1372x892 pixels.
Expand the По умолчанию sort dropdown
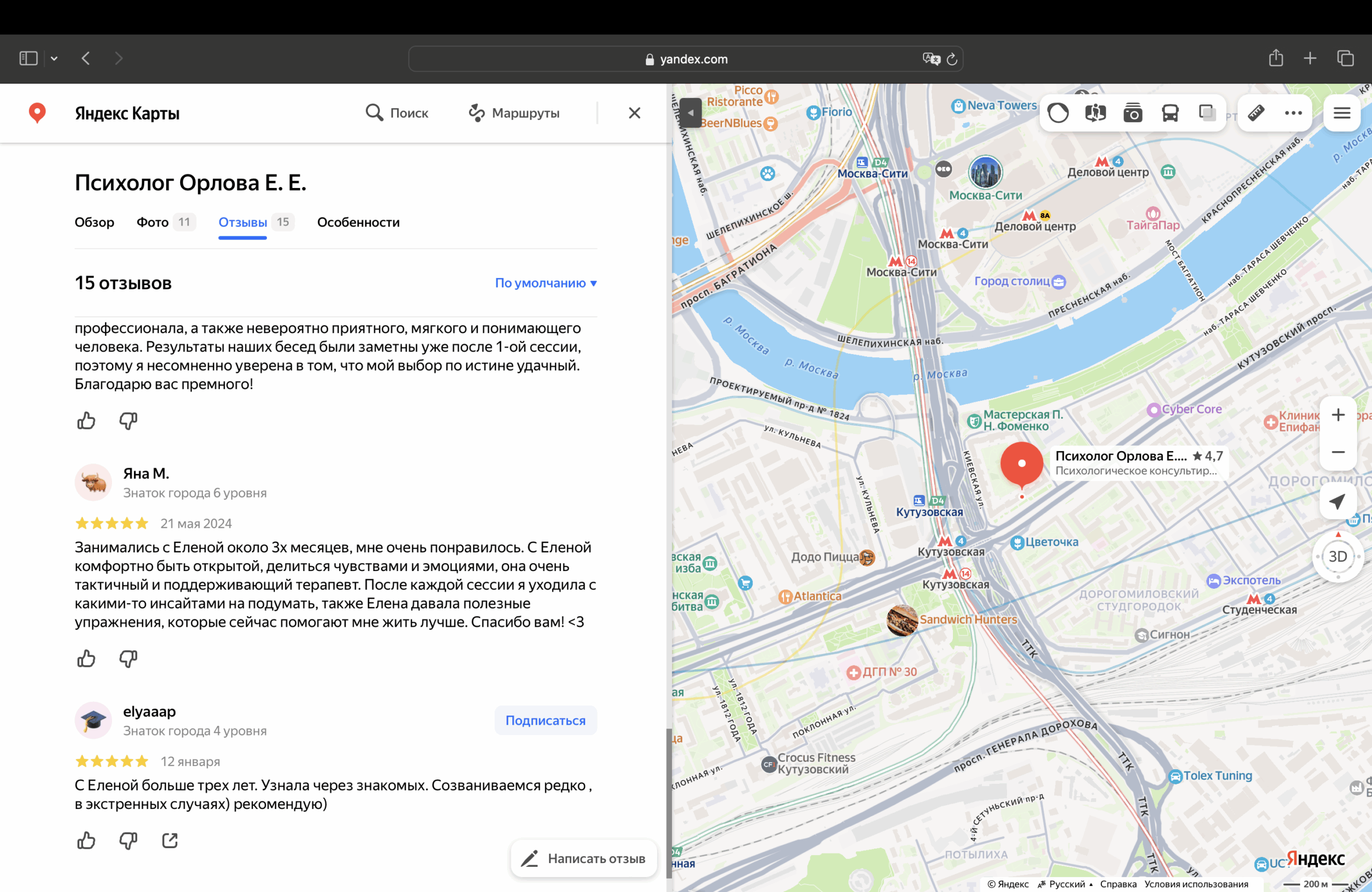click(x=546, y=283)
